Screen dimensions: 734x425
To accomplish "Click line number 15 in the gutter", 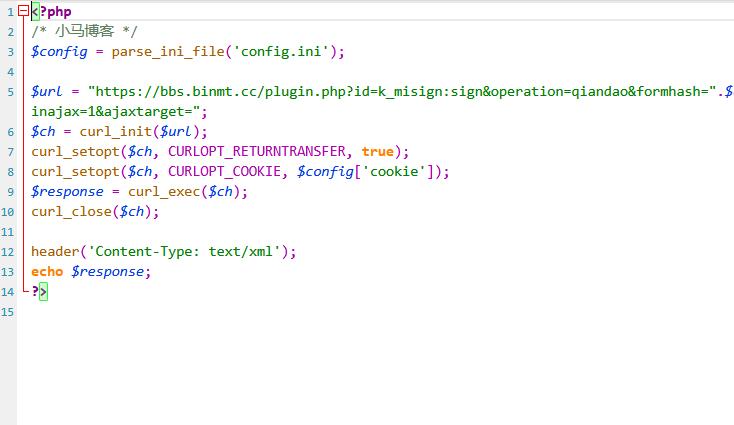I will [x=8, y=312].
